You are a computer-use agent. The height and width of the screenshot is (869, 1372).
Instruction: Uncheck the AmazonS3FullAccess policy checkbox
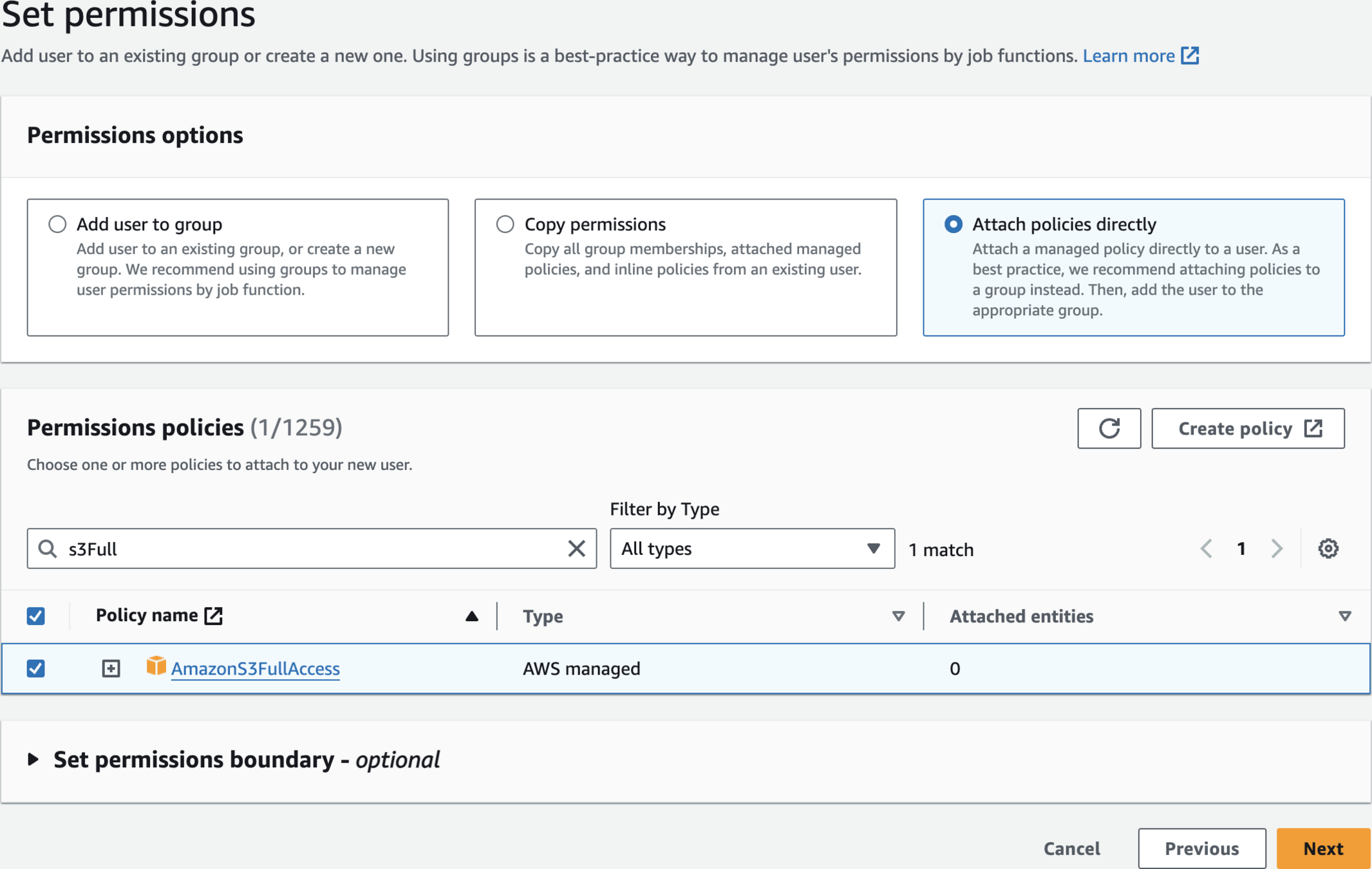[x=36, y=668]
